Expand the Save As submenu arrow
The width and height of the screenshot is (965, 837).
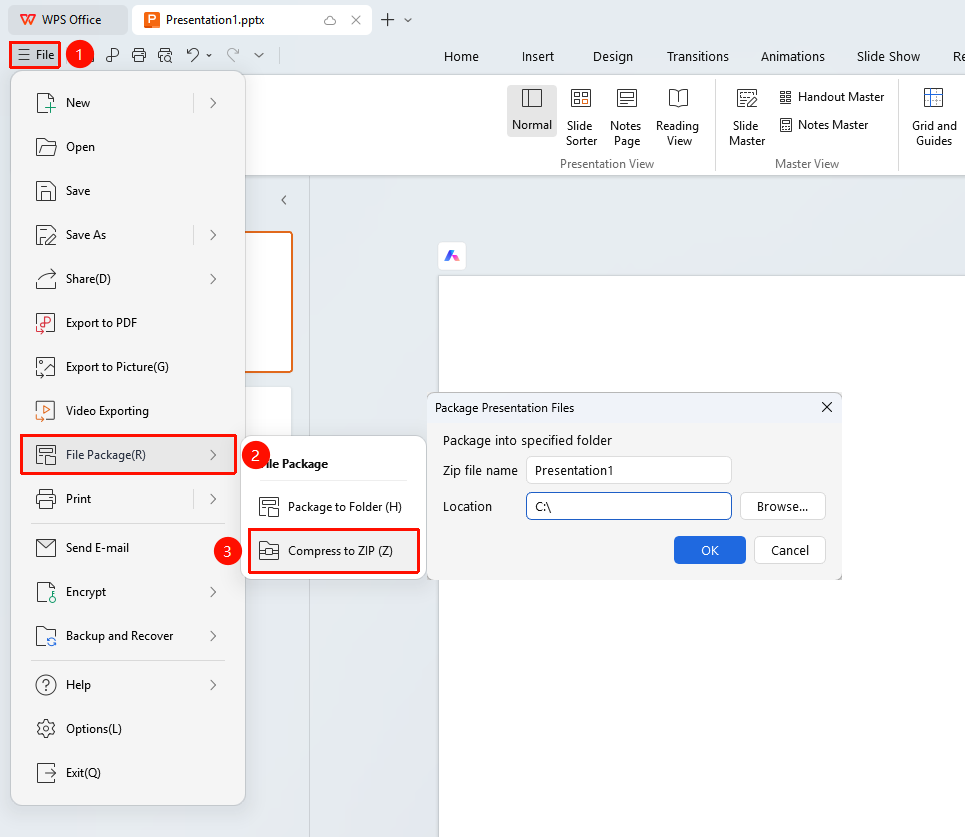coord(213,235)
